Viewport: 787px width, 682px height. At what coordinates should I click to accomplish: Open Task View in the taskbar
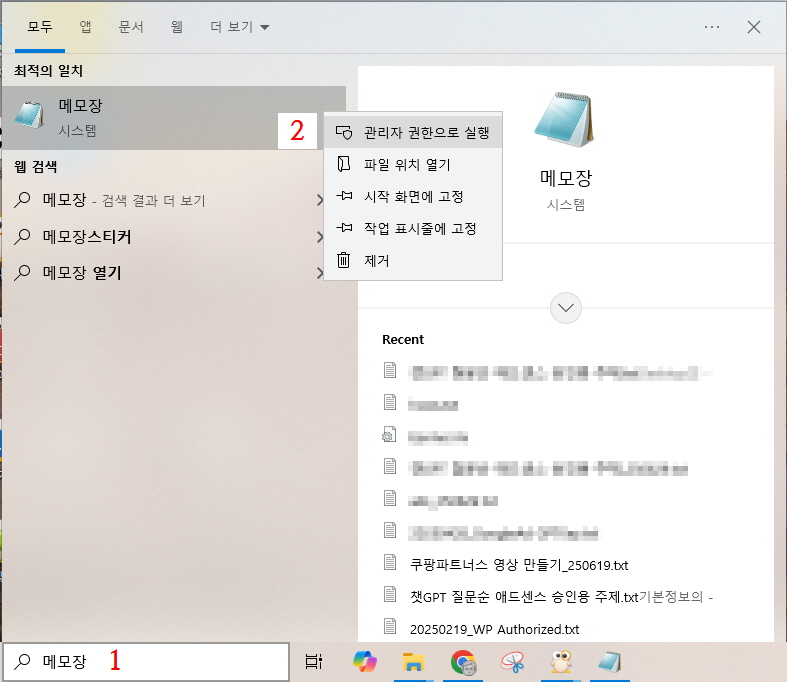click(x=314, y=661)
